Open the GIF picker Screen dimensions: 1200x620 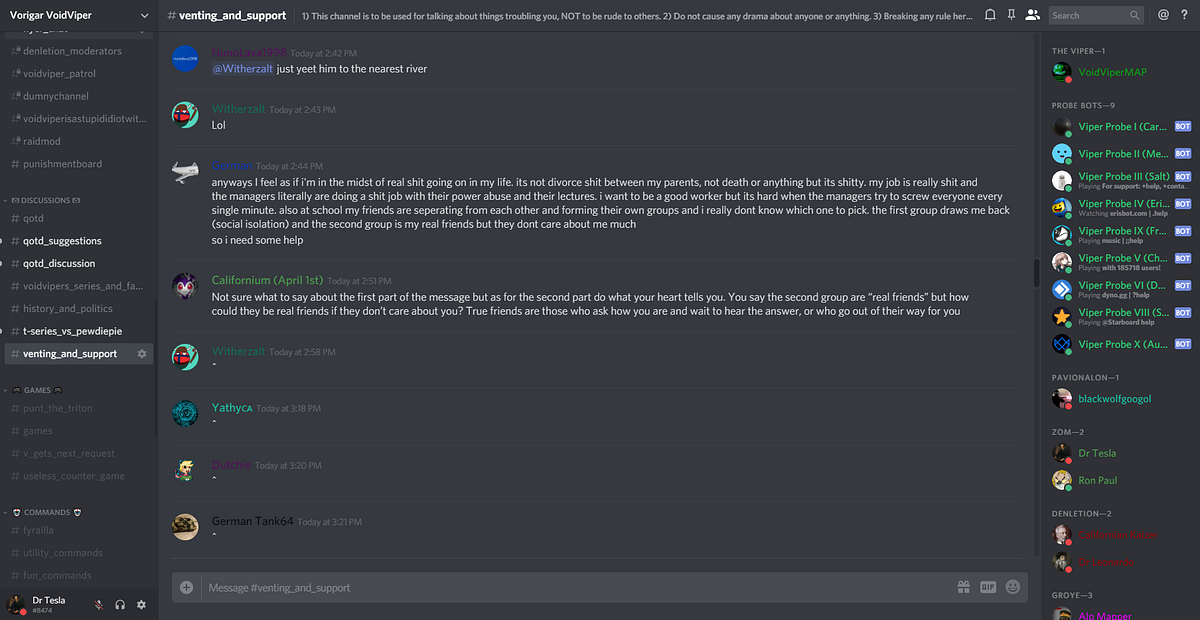pyautogui.click(x=989, y=587)
